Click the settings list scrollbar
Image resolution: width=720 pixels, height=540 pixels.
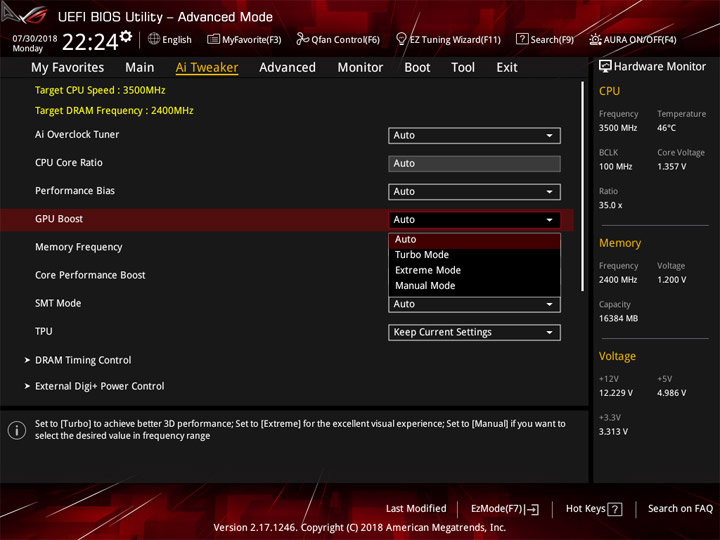point(582,186)
